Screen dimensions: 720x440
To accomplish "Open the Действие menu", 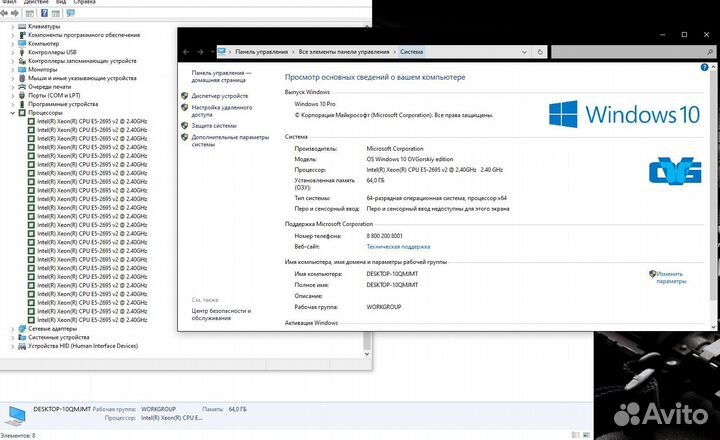I will [36, 3].
